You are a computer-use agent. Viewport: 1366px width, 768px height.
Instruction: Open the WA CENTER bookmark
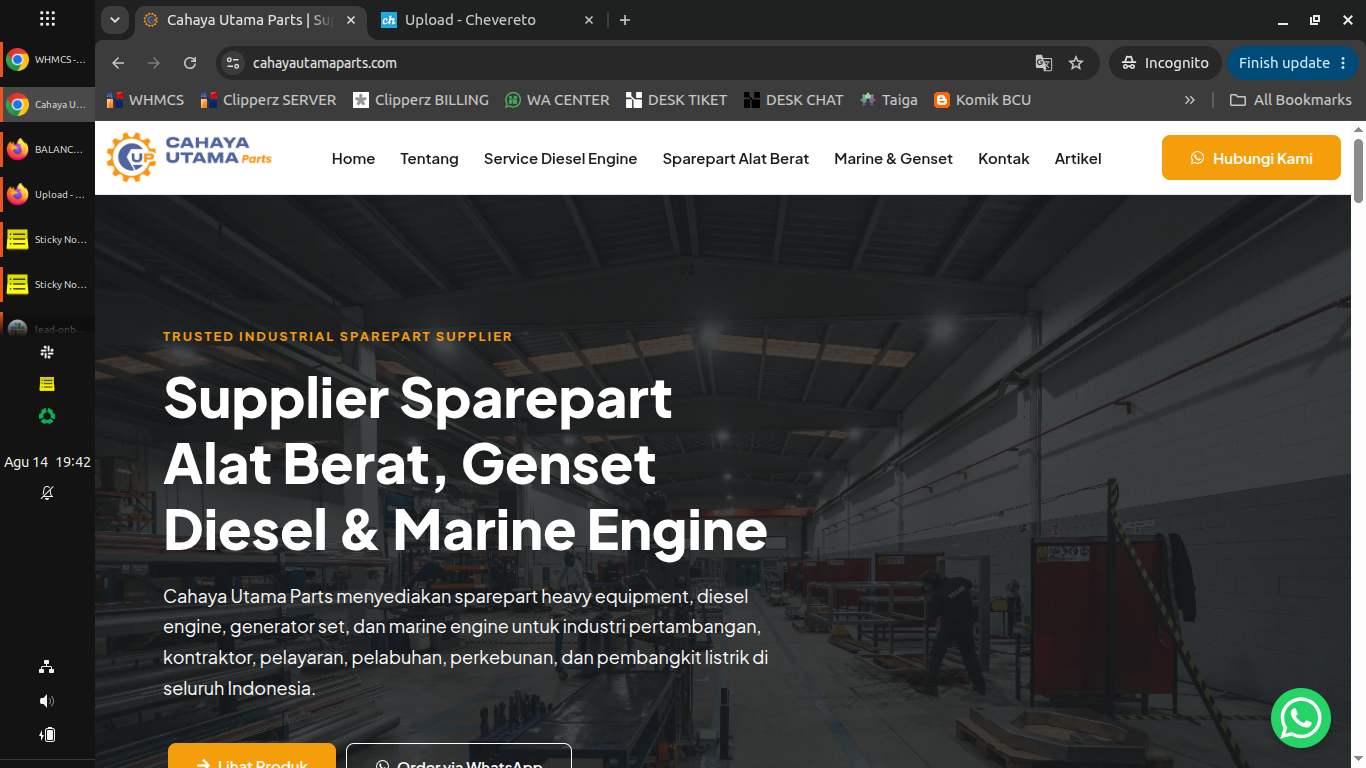(557, 100)
